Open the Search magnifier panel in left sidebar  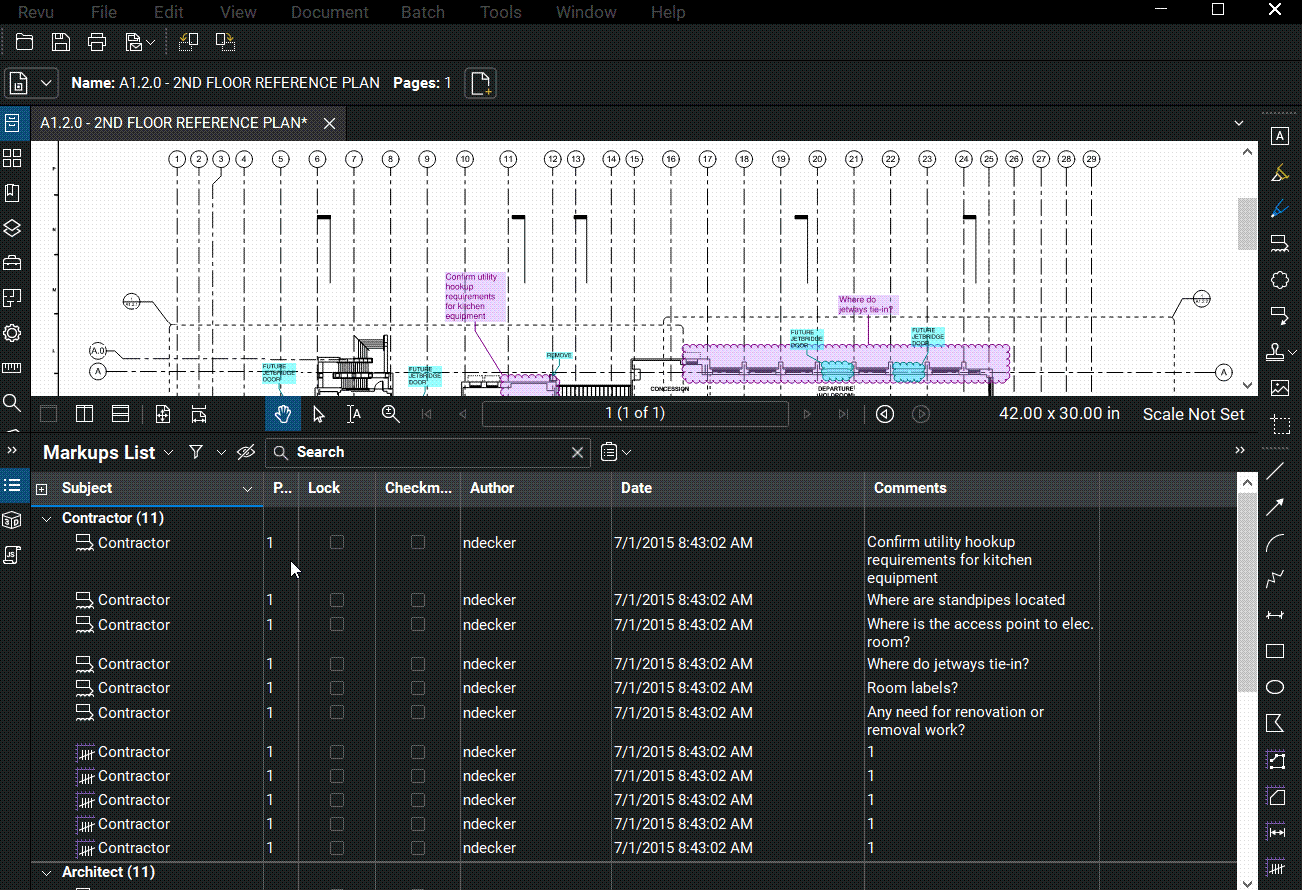[12, 403]
